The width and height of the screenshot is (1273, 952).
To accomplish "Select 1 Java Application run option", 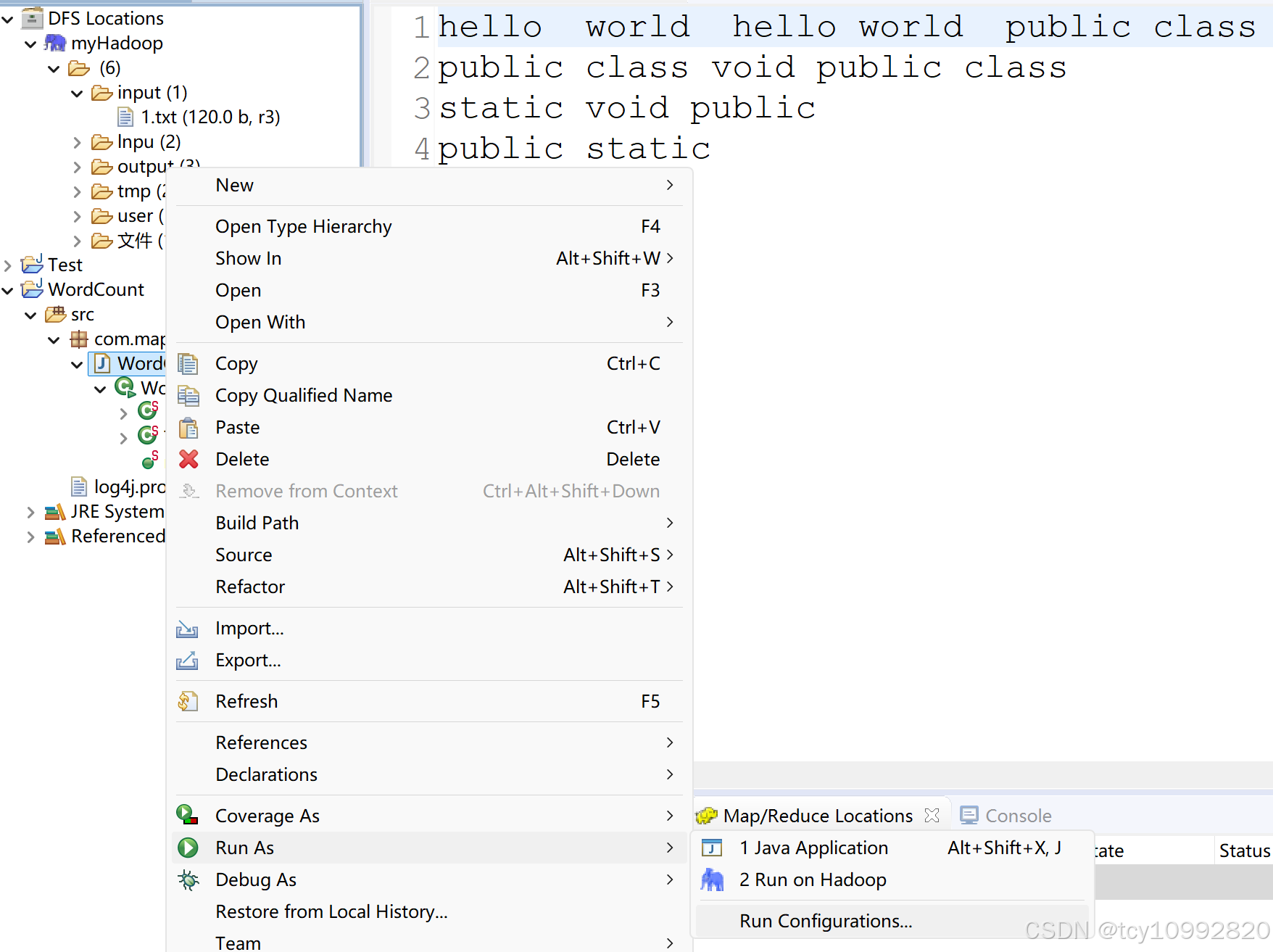I will coord(813,847).
